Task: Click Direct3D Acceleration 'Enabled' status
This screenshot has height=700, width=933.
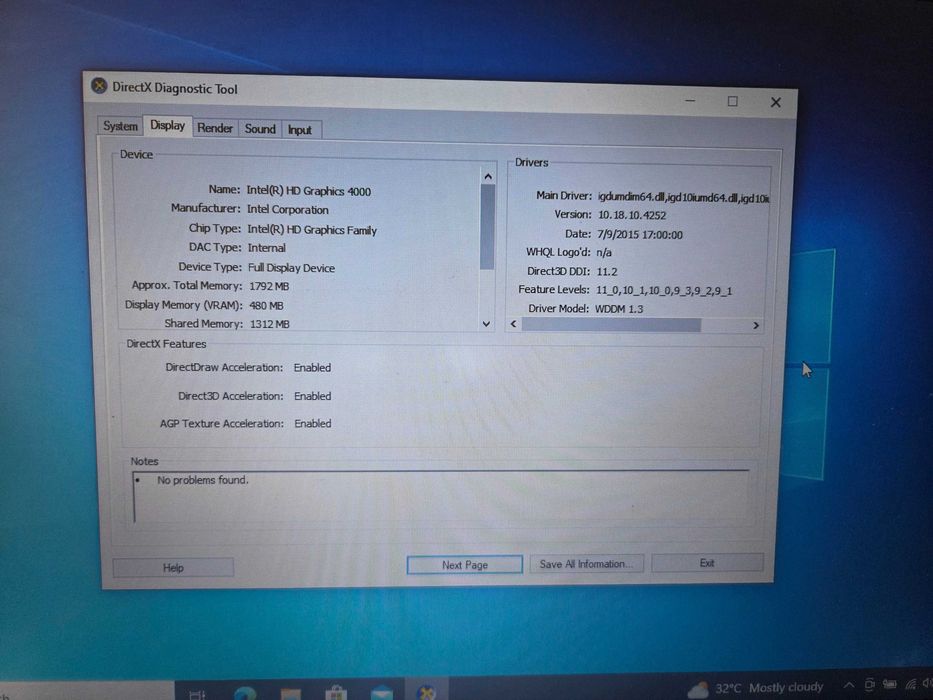Action: pyautogui.click(x=312, y=396)
